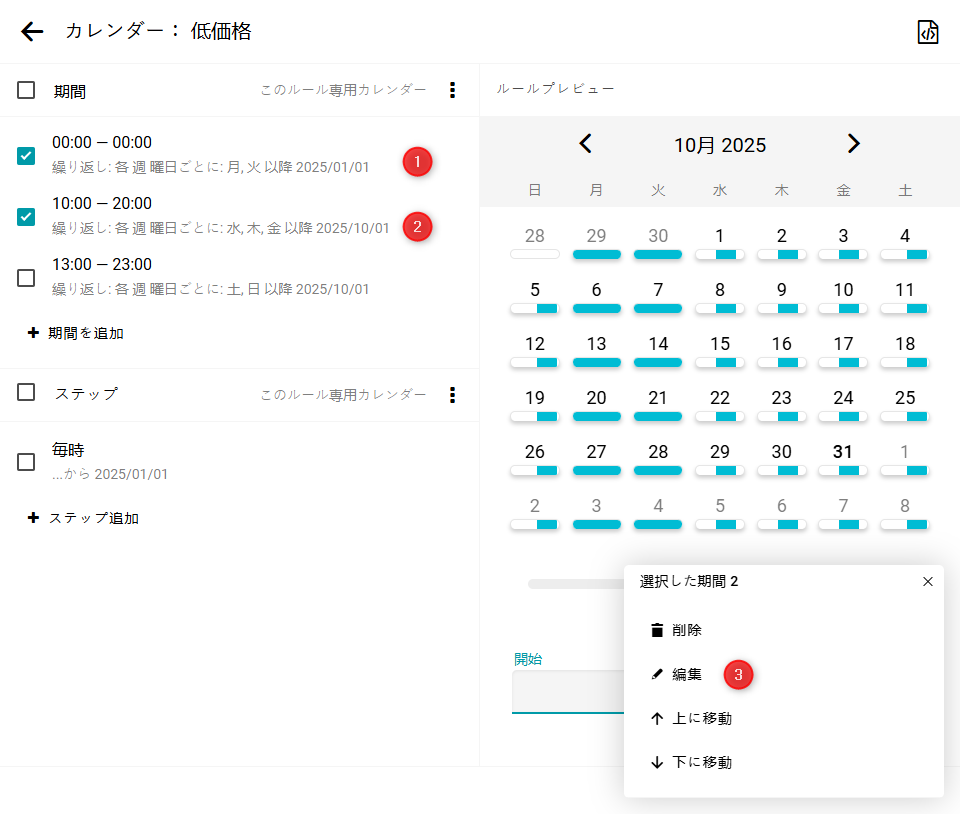Click the slider bar below the calendar
The image size is (960, 814).
(575, 583)
